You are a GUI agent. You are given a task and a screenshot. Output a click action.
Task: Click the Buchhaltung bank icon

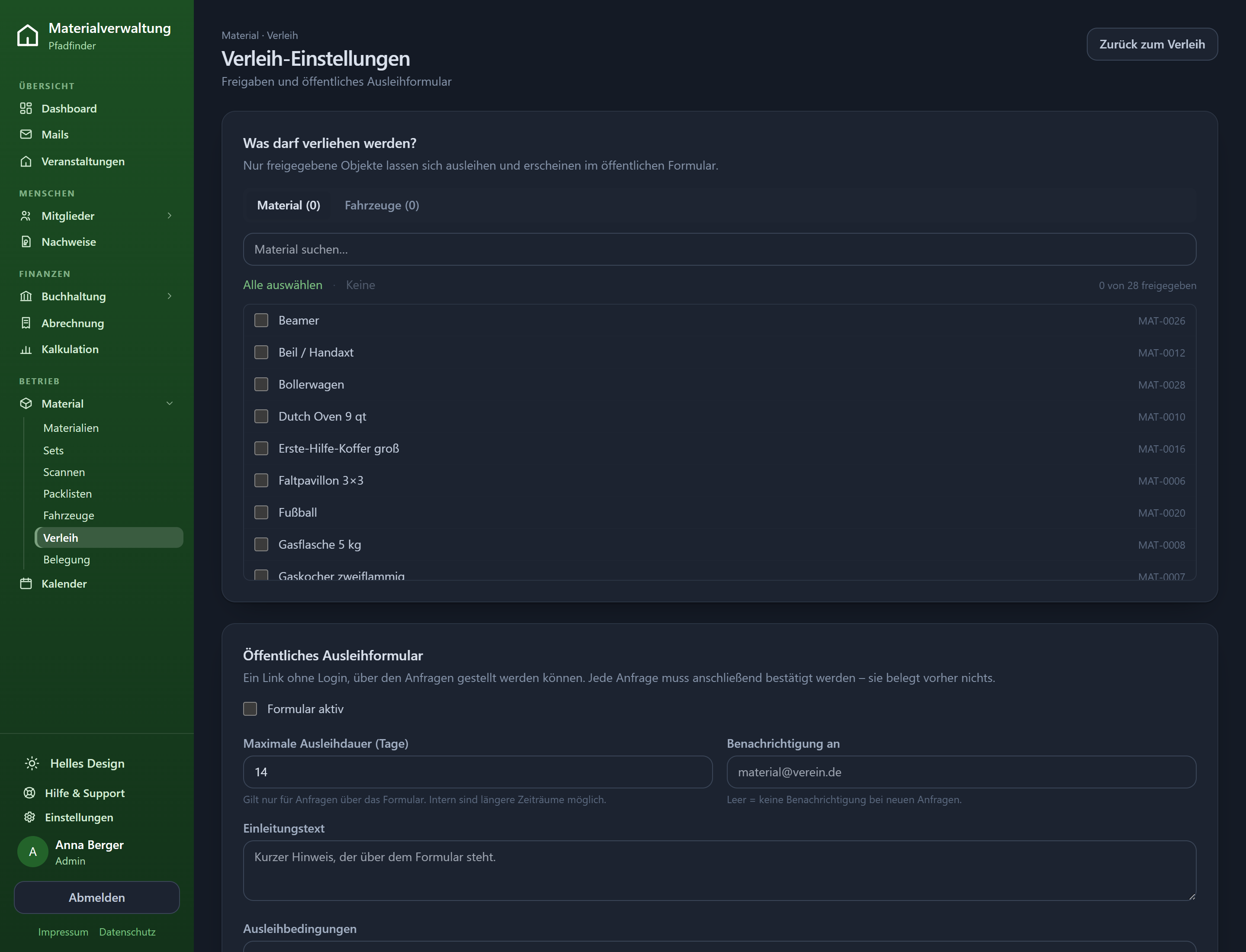(26, 296)
